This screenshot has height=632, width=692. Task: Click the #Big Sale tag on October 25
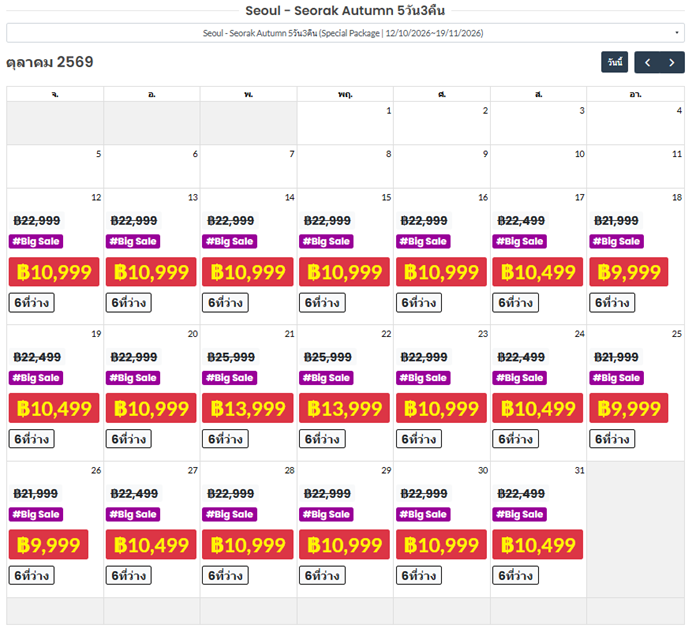(617, 378)
